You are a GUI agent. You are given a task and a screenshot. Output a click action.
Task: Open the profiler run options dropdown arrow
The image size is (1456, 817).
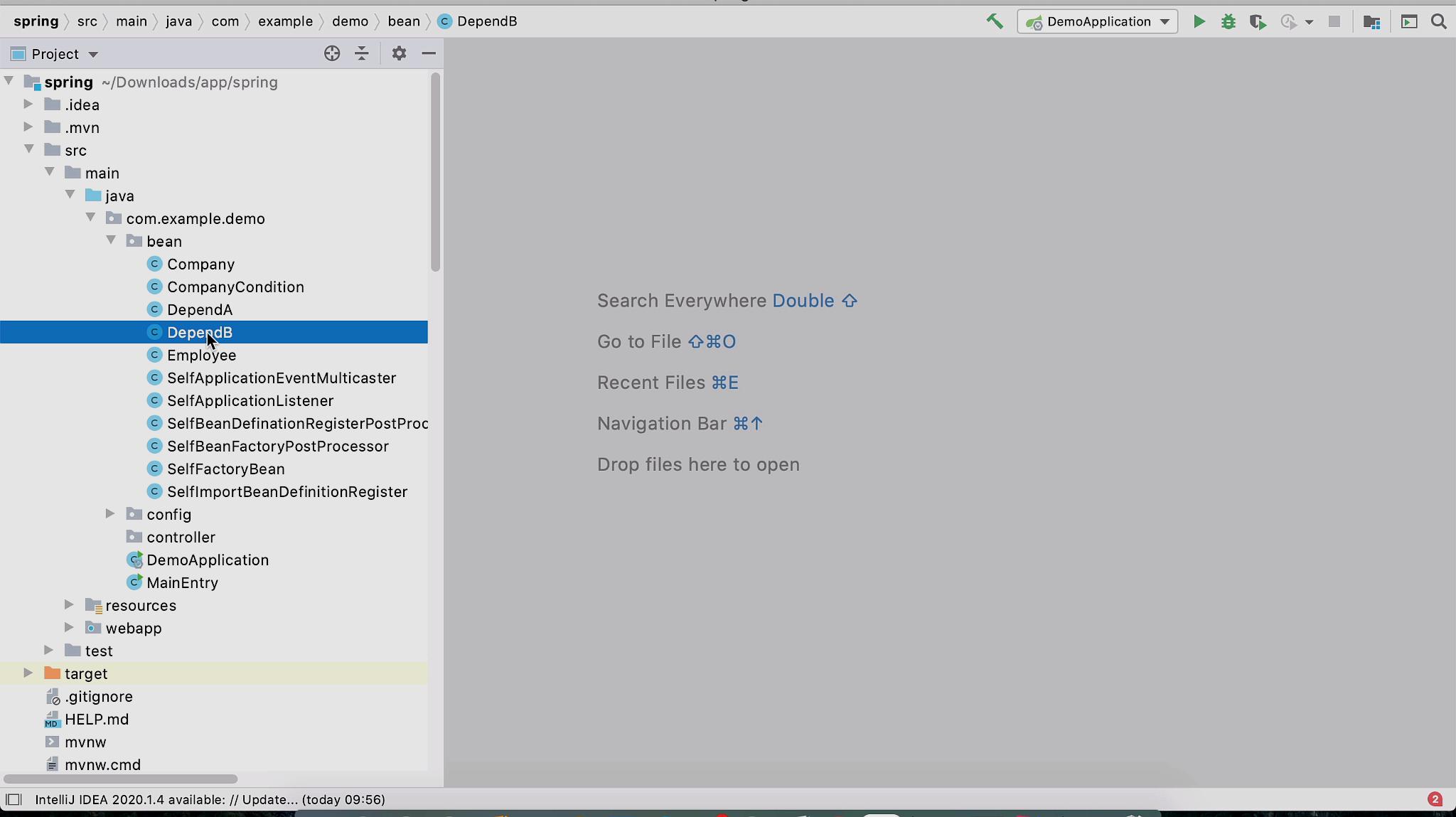click(x=1309, y=22)
